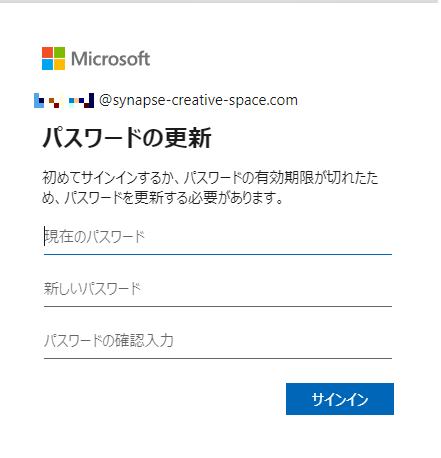Click the text cursor in current password field

pyautogui.click(x=44, y=236)
